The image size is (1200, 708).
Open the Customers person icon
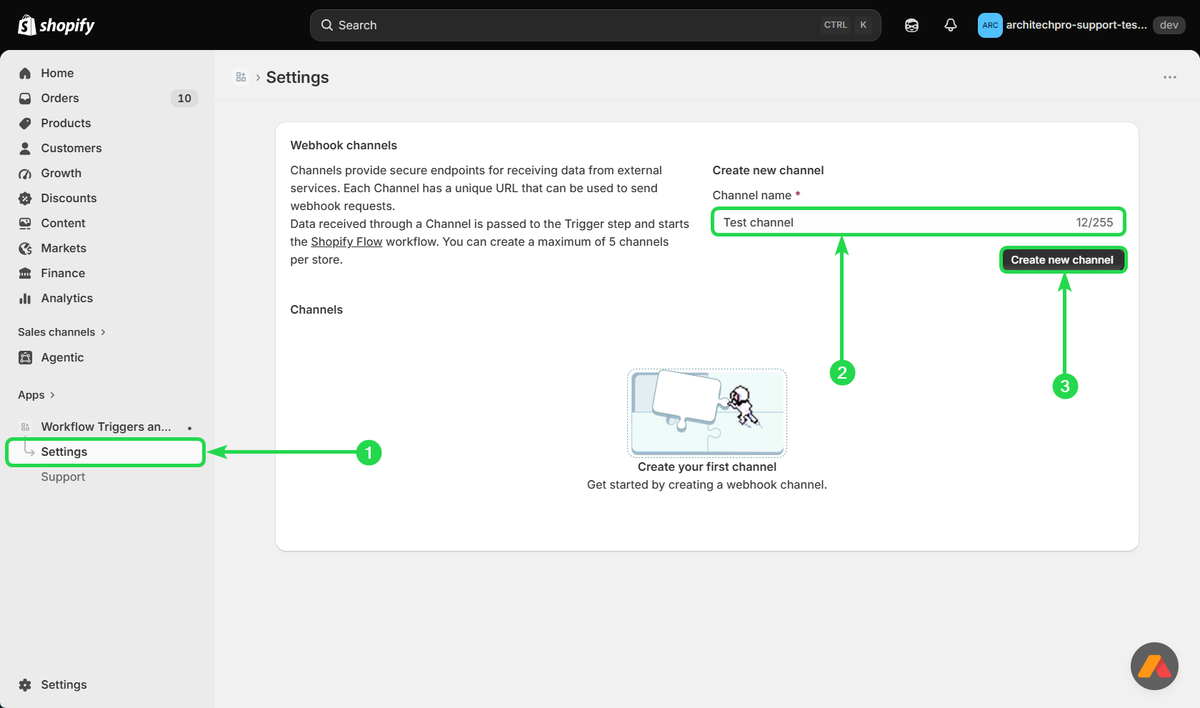(25, 148)
